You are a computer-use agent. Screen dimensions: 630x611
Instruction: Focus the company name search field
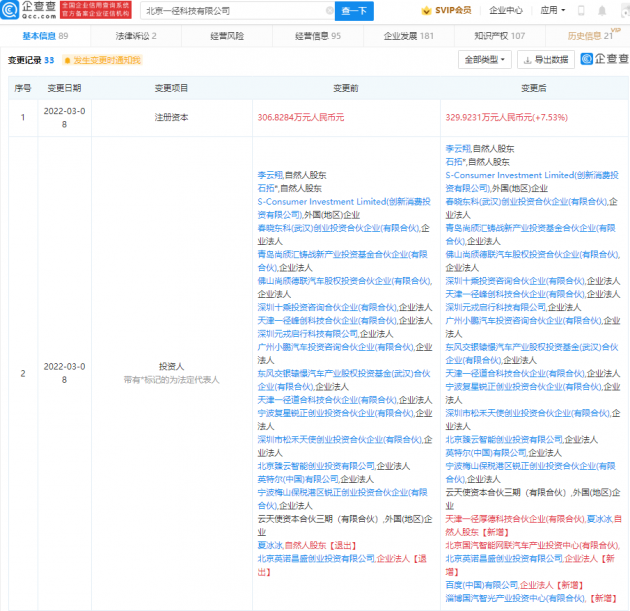click(230, 11)
